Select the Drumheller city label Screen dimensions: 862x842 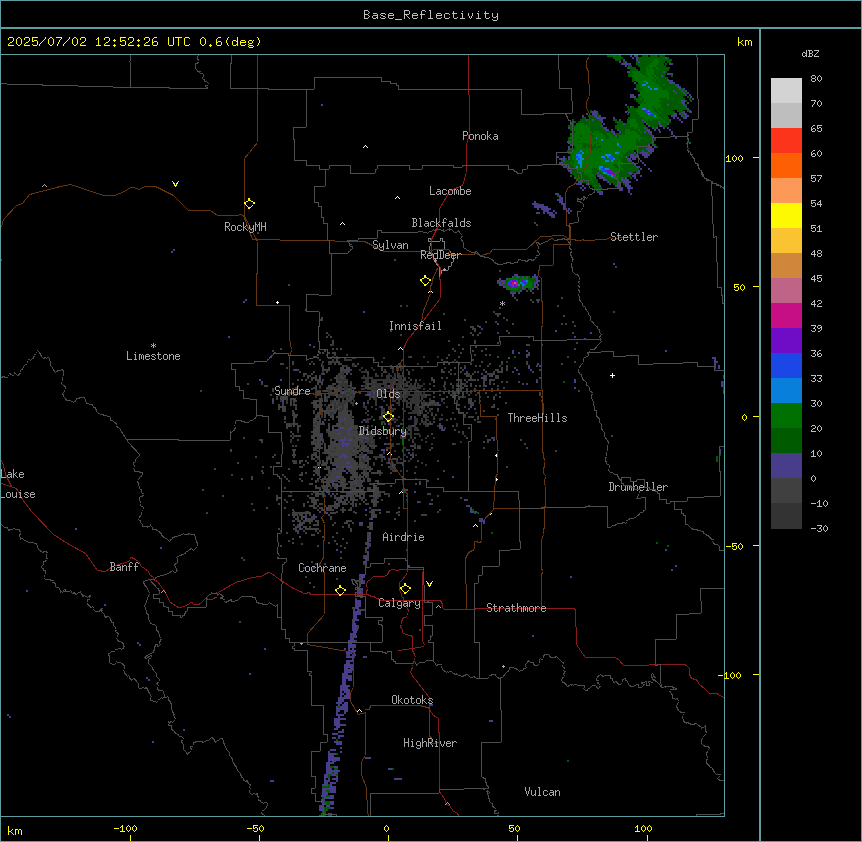click(x=638, y=487)
